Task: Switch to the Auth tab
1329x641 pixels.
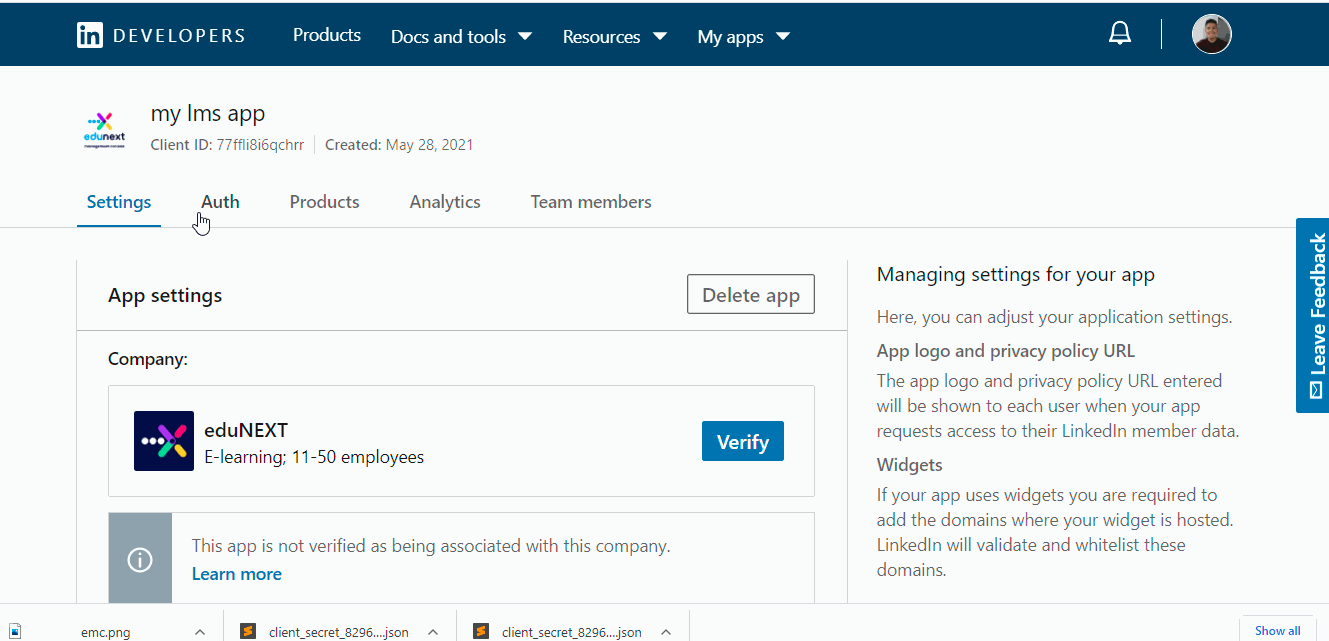Action: [220, 202]
